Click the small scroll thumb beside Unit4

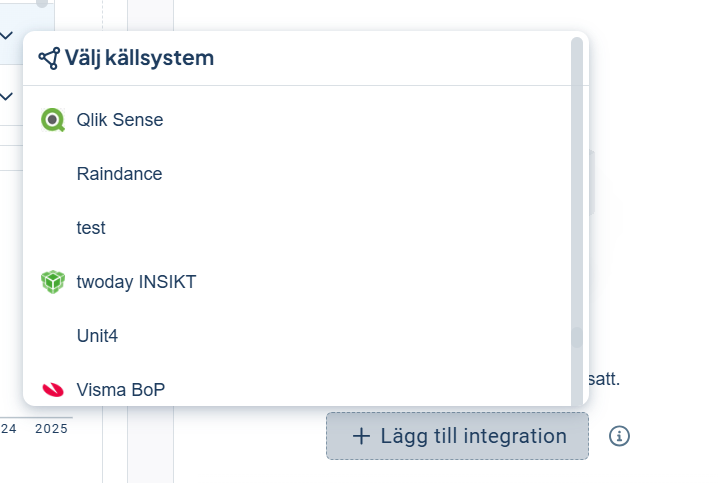click(576, 337)
